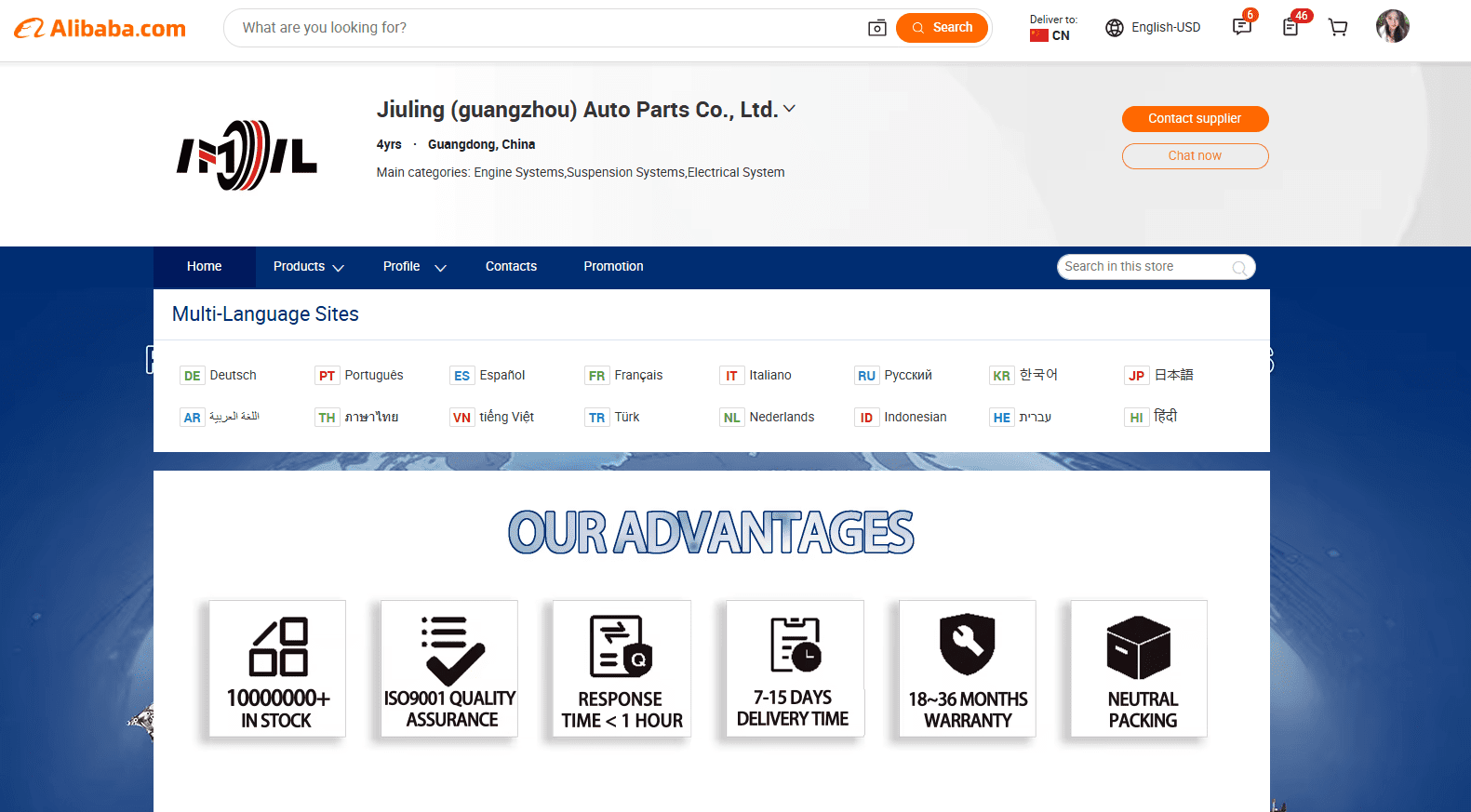Open the English-USD language selector
1471x812 pixels.
click(x=1153, y=28)
